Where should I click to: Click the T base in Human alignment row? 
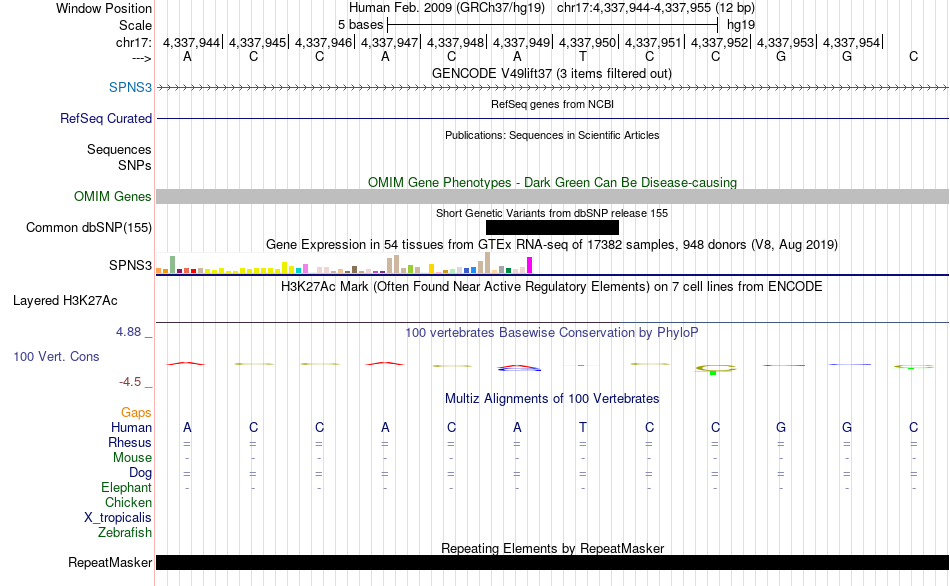coord(583,428)
